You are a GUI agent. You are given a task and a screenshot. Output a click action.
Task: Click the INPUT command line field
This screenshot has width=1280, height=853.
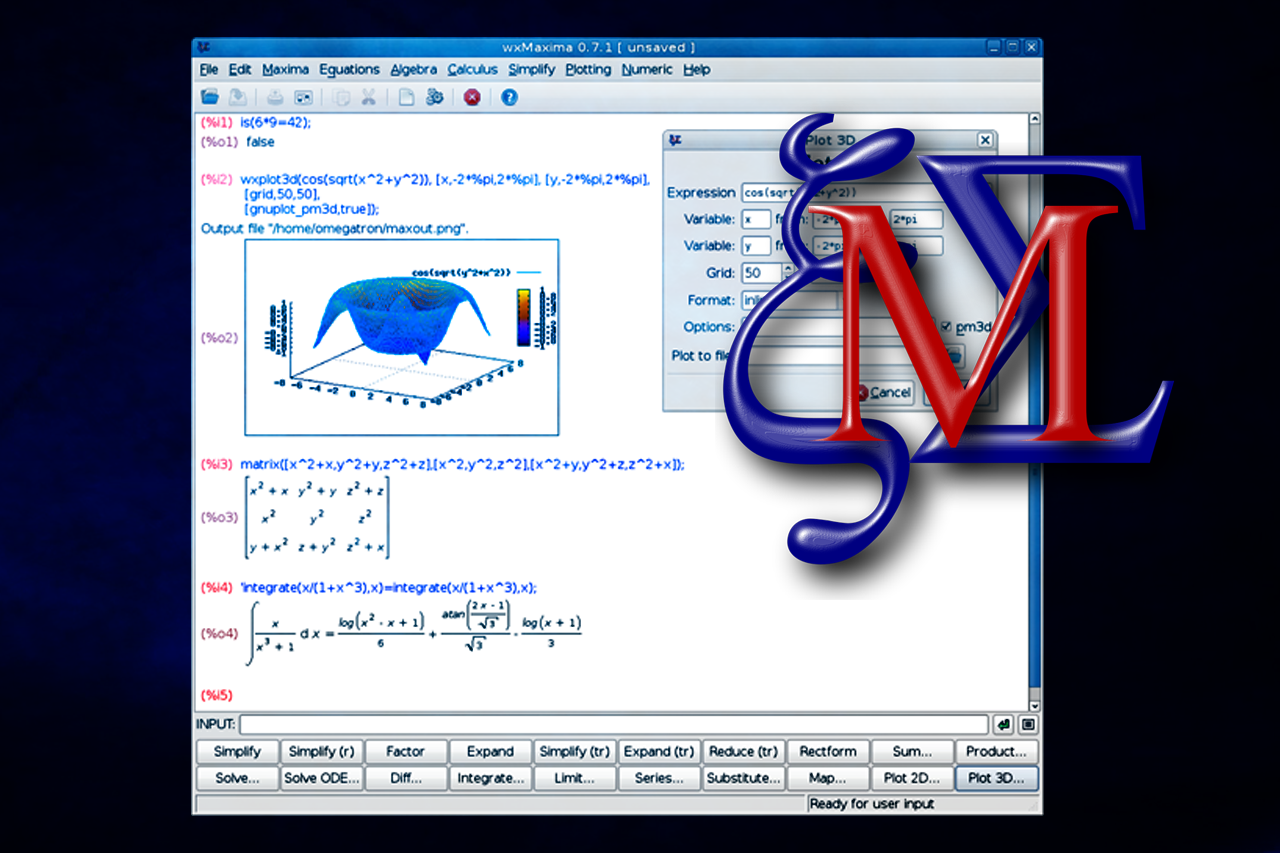[614, 725]
